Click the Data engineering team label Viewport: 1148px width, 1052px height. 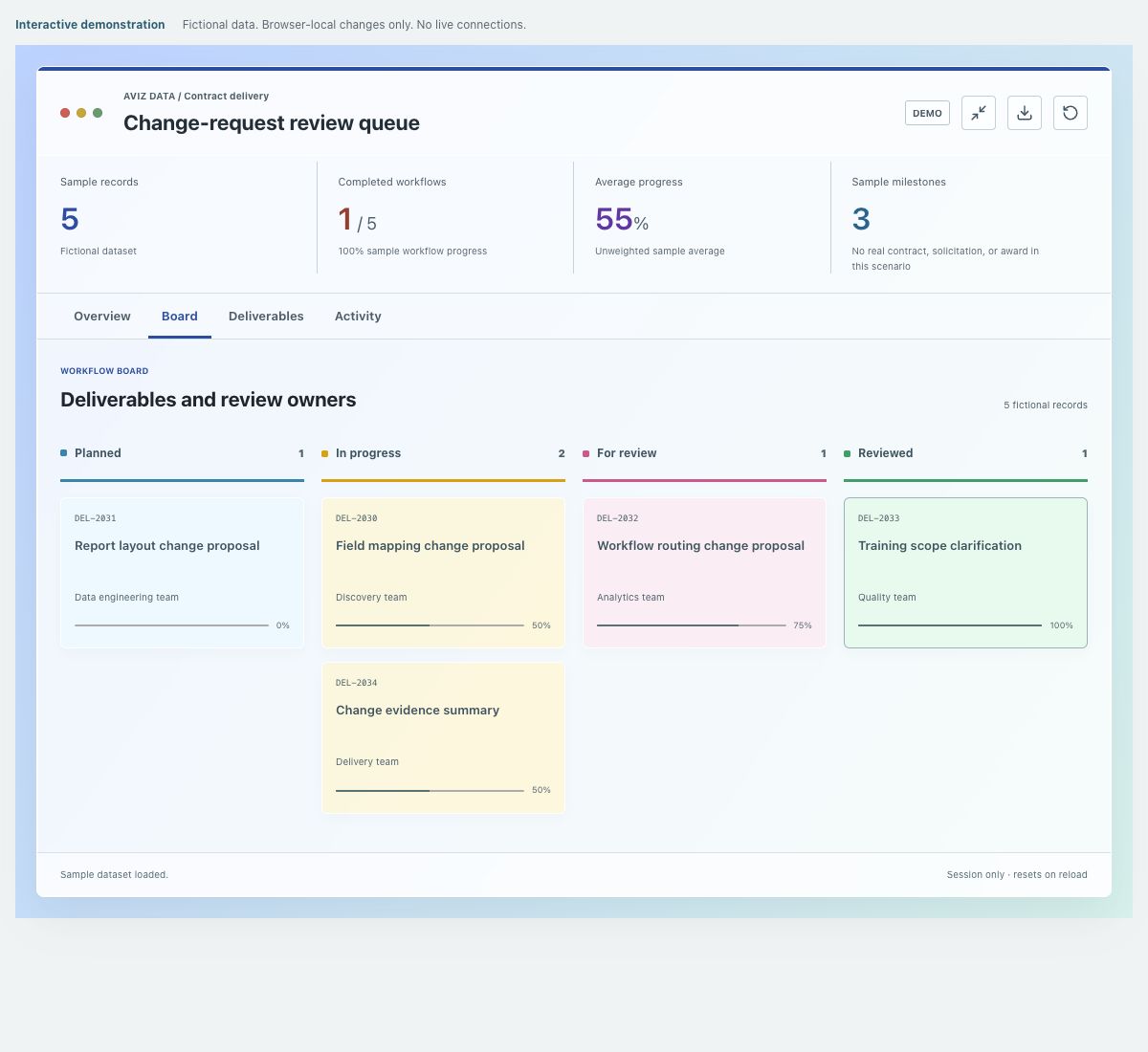coord(126,597)
